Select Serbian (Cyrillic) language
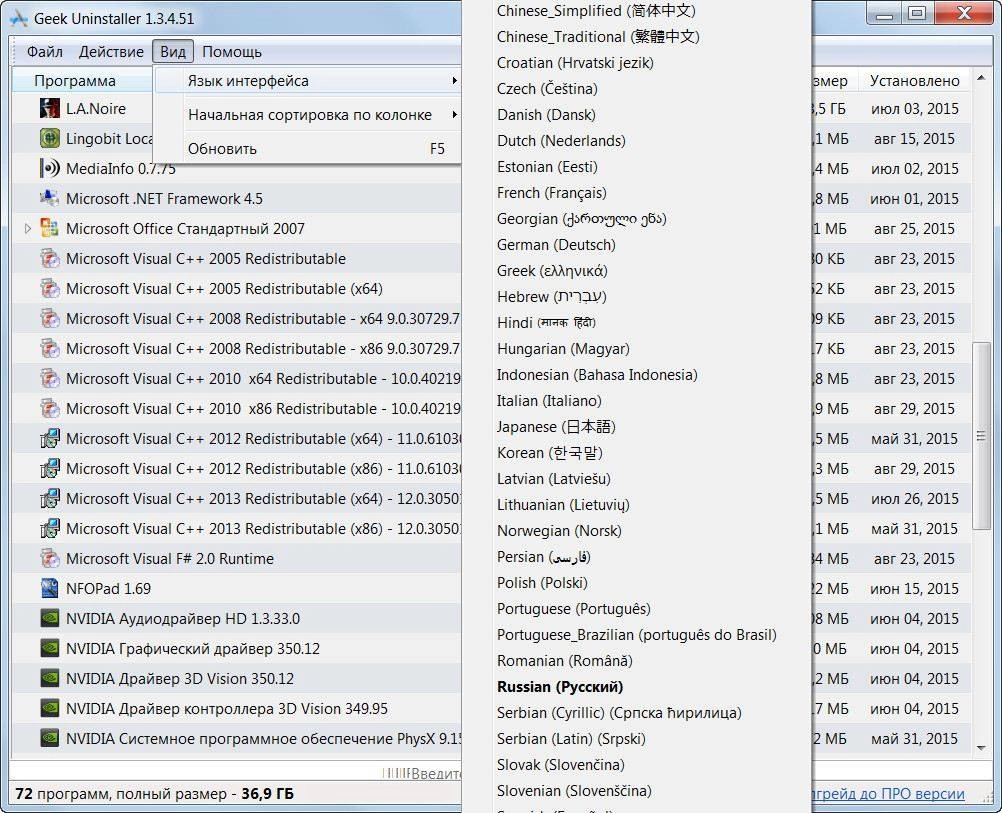 tap(619, 713)
